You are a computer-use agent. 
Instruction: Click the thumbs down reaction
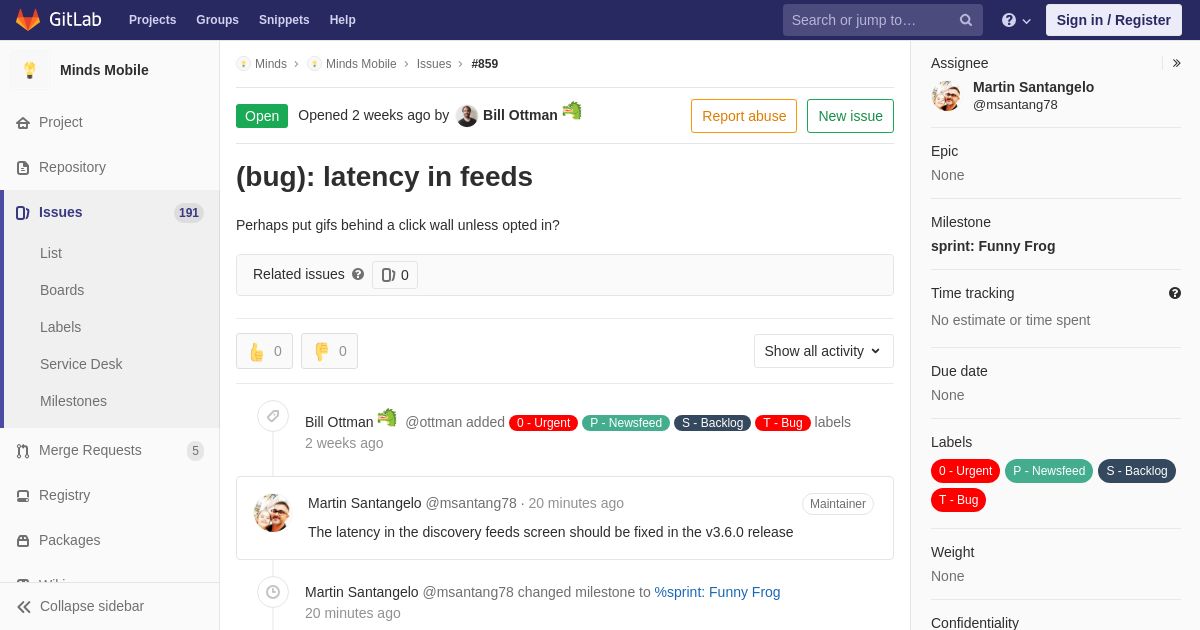pyautogui.click(x=329, y=351)
